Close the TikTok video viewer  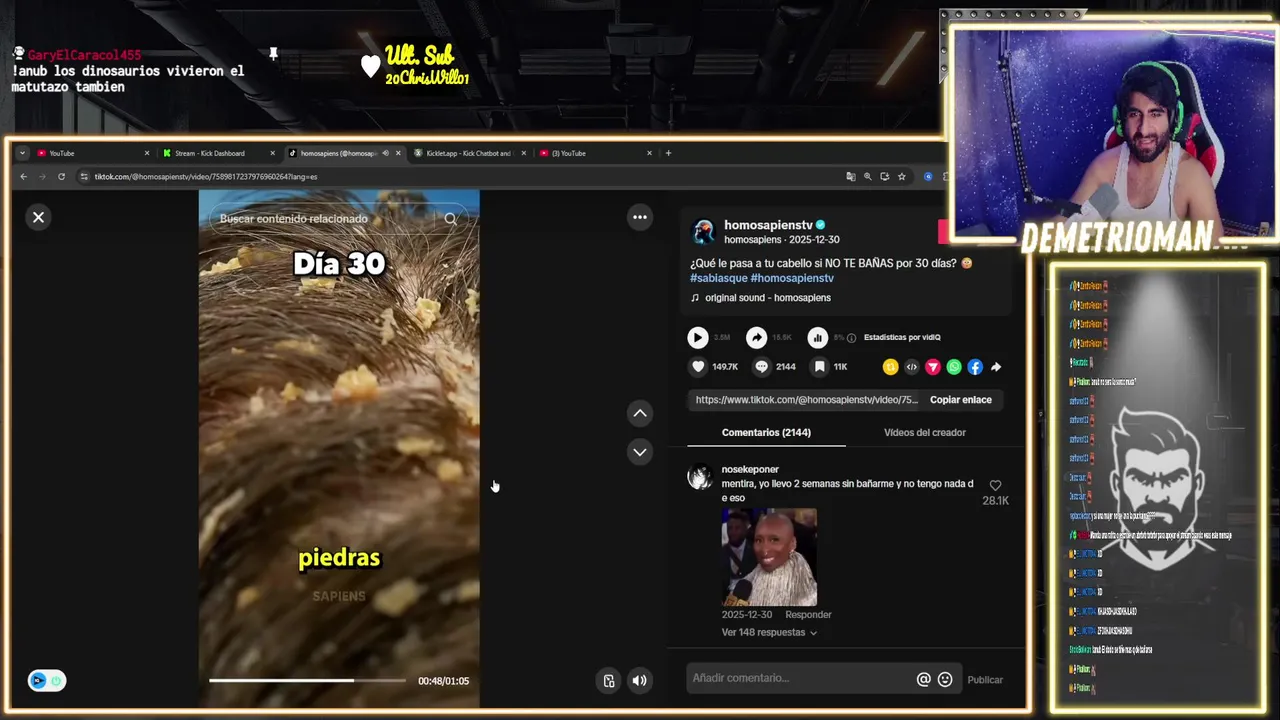[38, 217]
